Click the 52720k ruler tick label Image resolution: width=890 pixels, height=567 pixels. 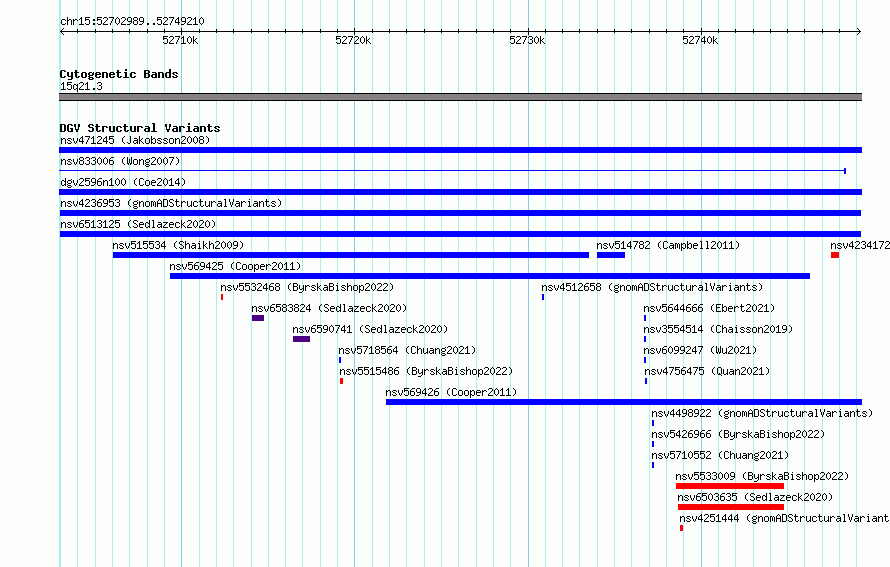[x=353, y=40]
